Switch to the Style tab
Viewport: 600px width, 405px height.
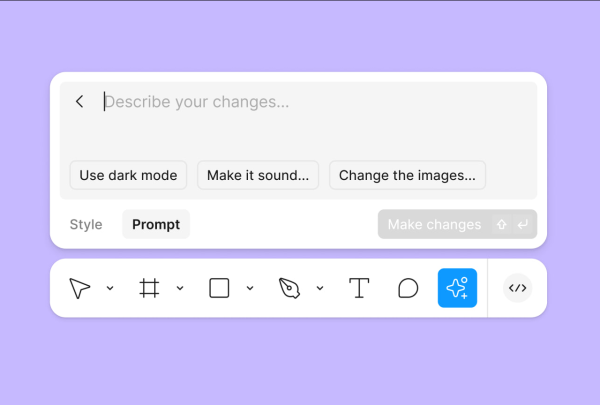[x=86, y=224]
